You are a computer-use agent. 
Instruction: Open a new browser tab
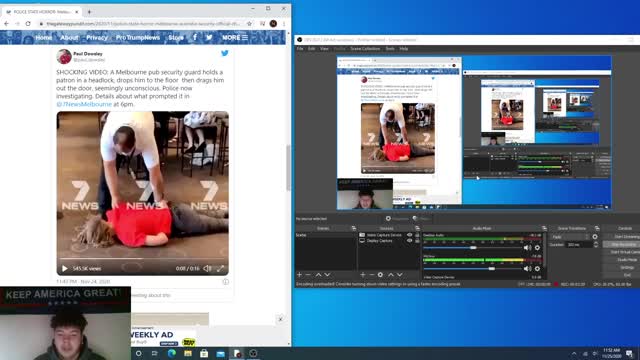[x=89, y=12]
